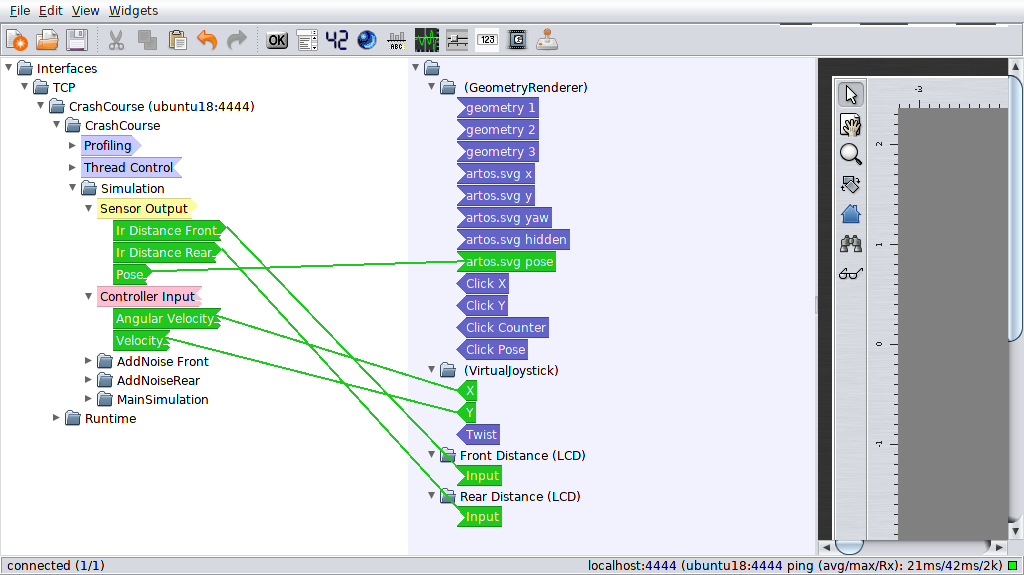
Task: Open the Edit menu
Action: pyautogui.click(x=50, y=10)
